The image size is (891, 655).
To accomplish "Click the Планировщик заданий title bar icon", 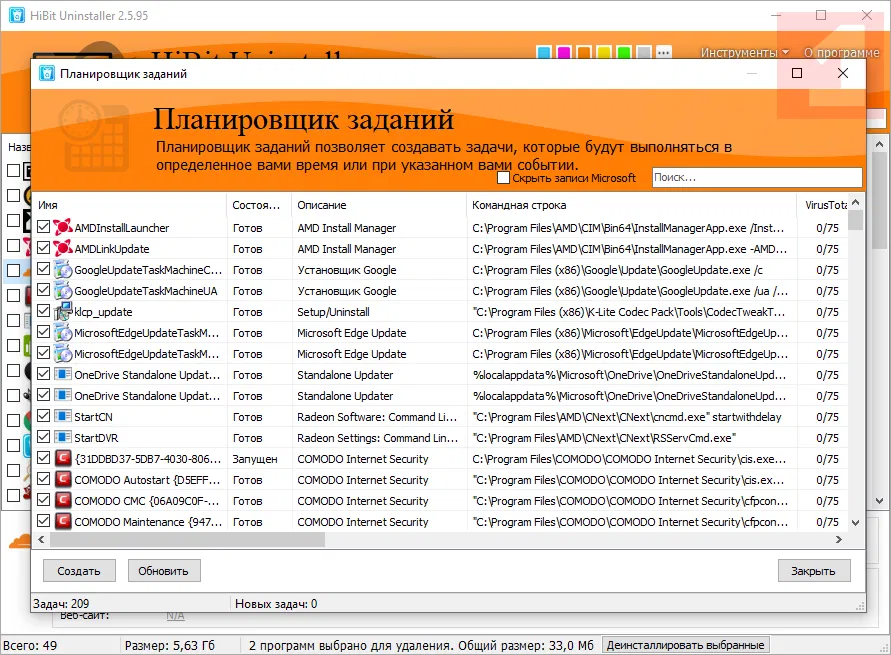I will (46, 73).
